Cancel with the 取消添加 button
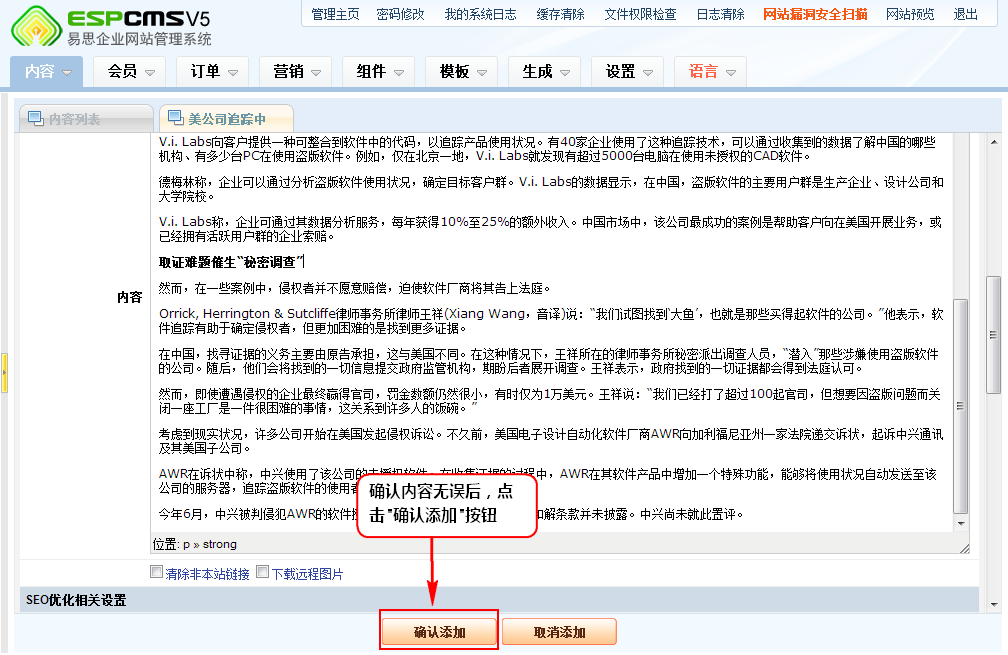 [x=559, y=632]
